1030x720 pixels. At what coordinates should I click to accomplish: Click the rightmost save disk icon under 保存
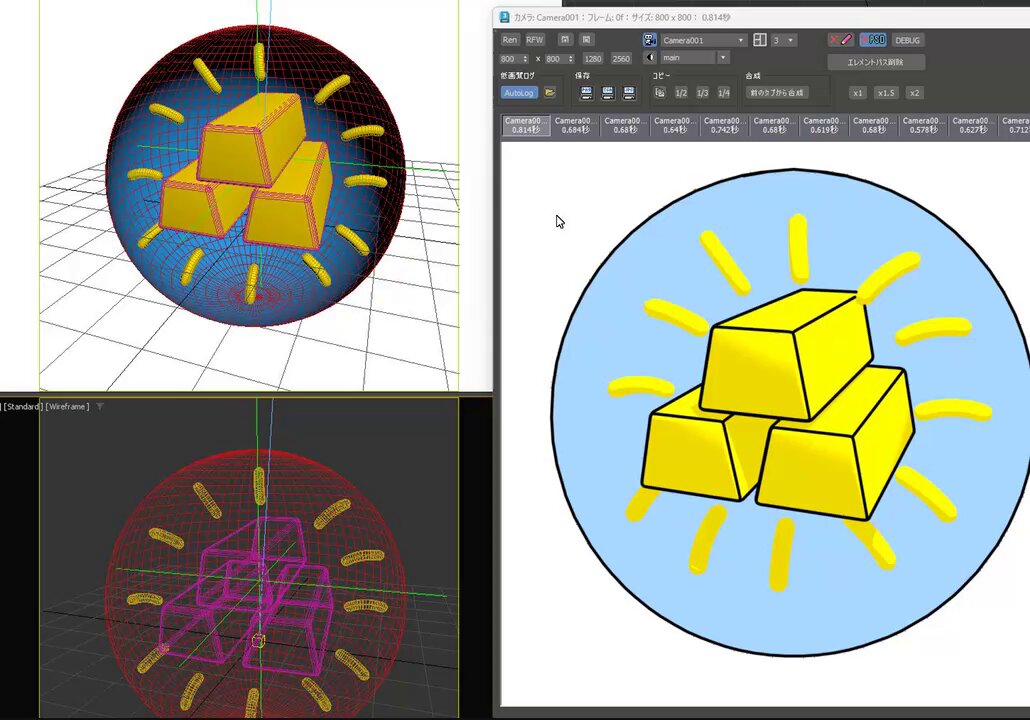(629, 93)
